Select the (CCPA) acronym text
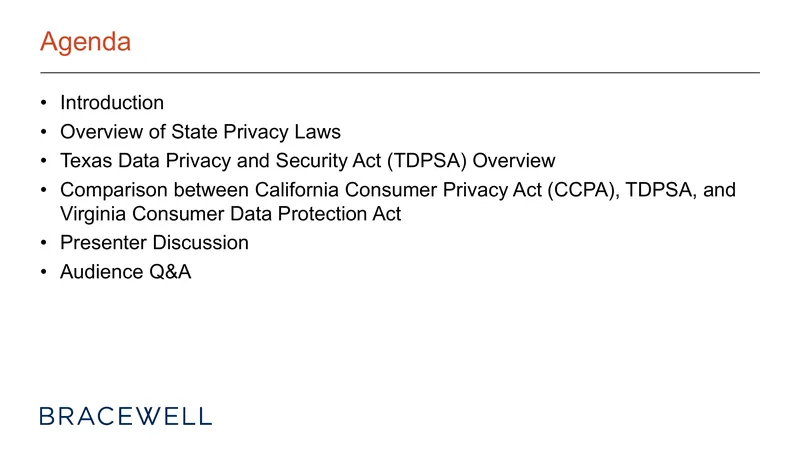800x450 pixels. click(583, 190)
